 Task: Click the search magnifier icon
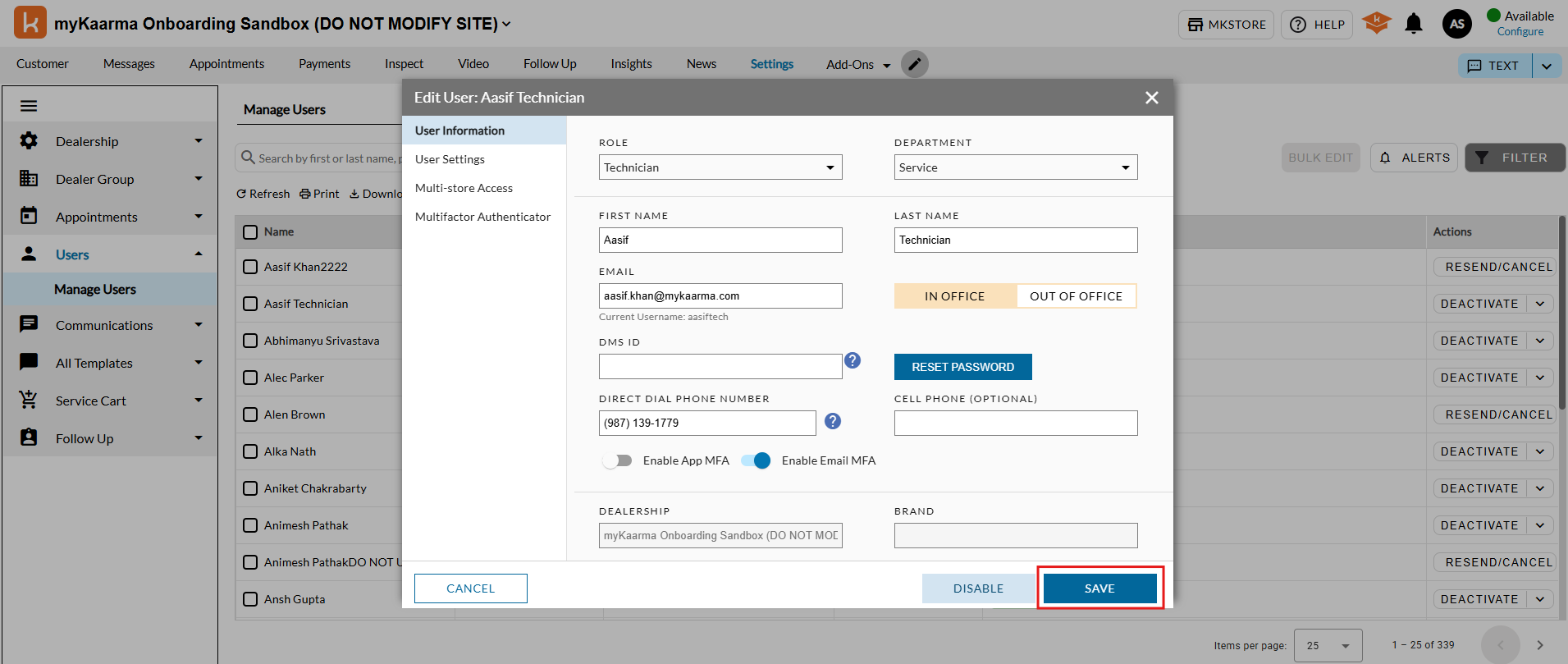247,157
